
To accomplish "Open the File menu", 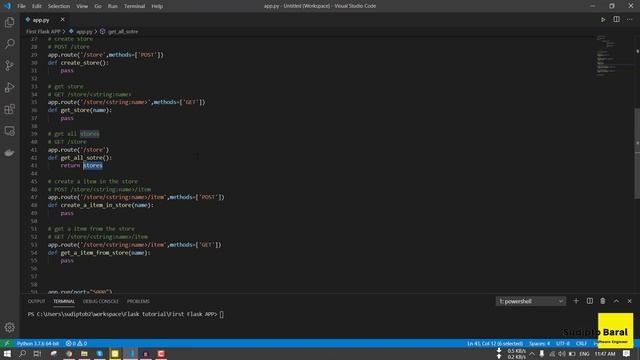I will click(x=21, y=6).
